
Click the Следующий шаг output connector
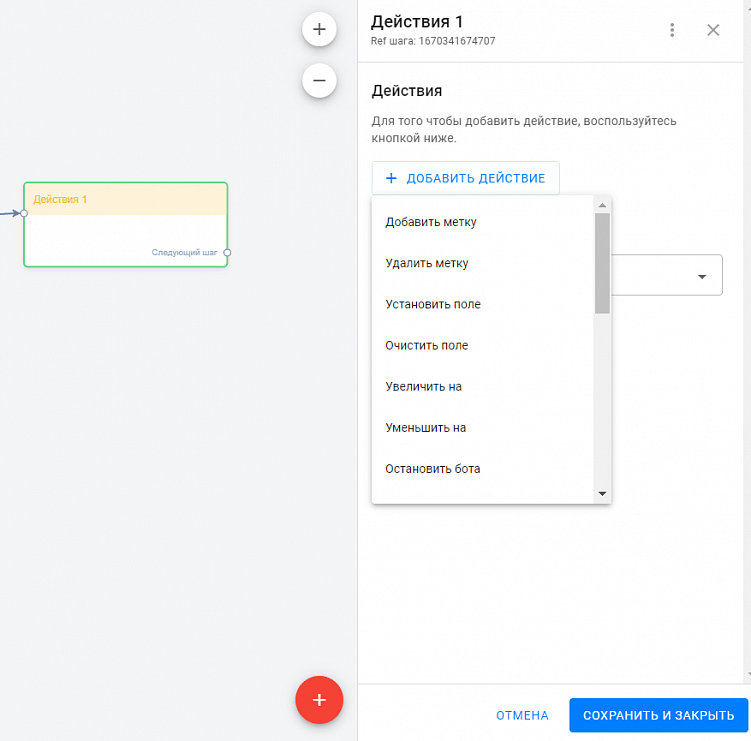[227, 253]
